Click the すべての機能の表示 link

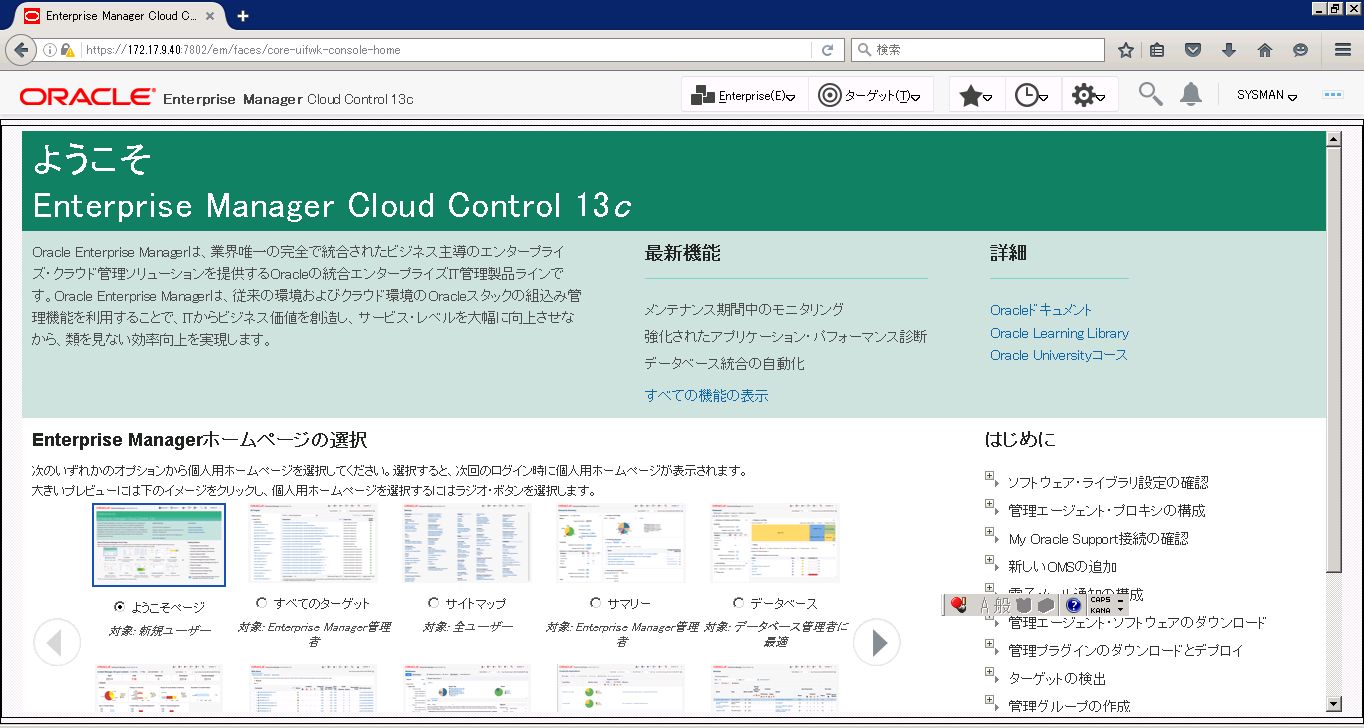tap(706, 395)
